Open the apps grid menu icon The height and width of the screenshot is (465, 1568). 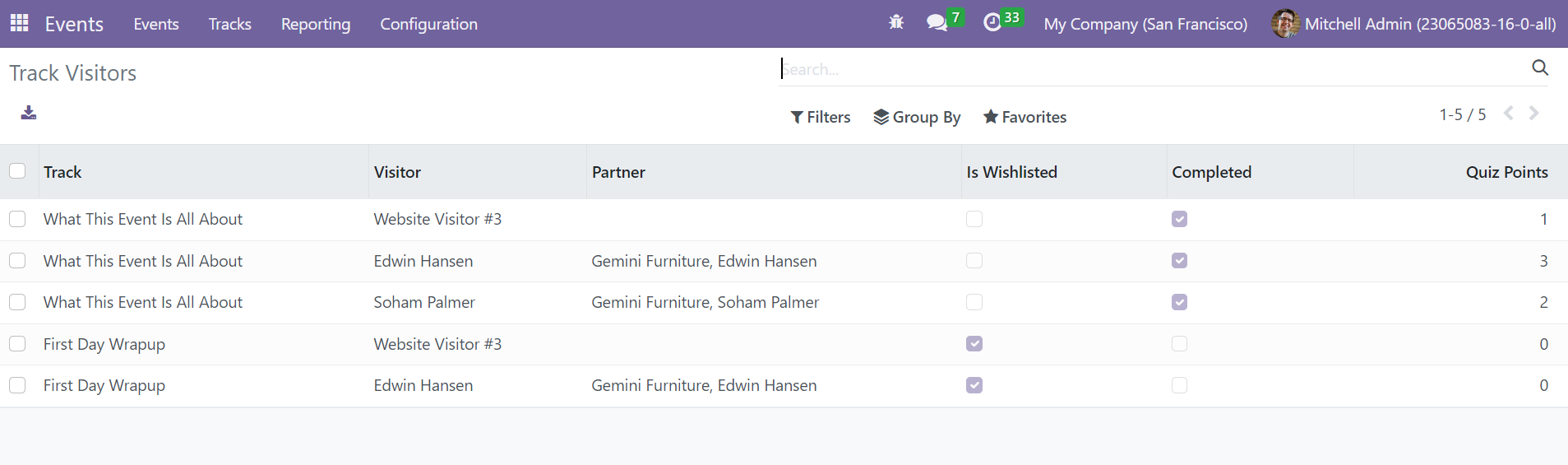pos(20,23)
